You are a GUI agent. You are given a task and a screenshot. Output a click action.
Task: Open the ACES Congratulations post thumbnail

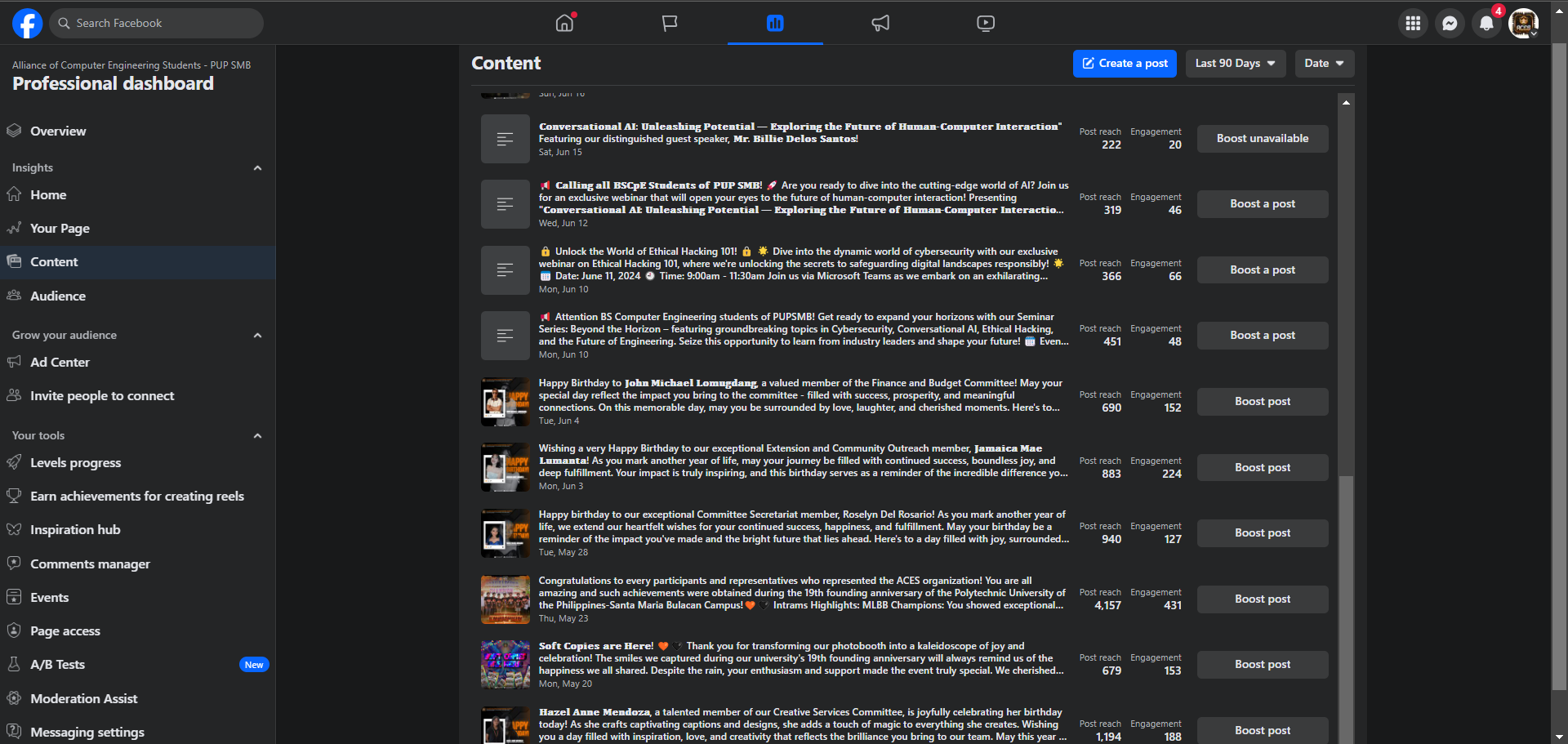pos(506,599)
